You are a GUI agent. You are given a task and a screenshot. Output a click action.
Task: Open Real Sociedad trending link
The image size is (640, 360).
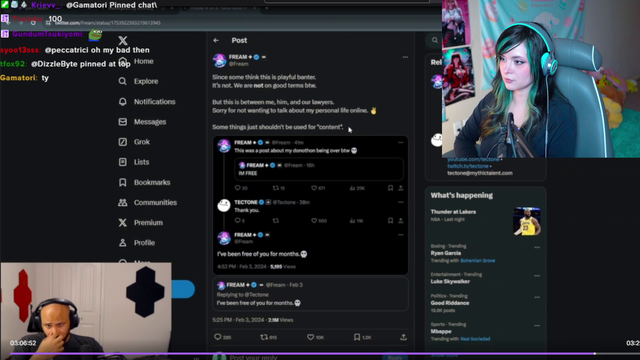point(475,339)
